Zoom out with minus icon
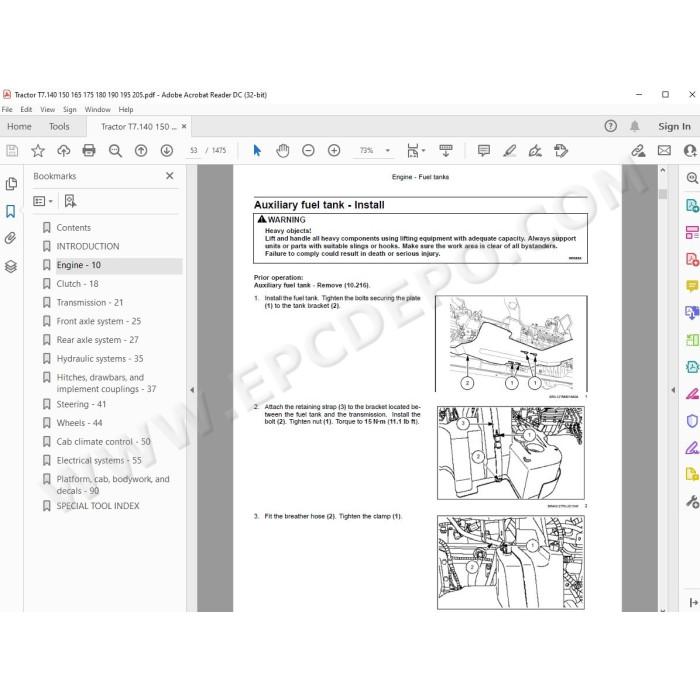The width and height of the screenshot is (700, 700). click(x=308, y=150)
